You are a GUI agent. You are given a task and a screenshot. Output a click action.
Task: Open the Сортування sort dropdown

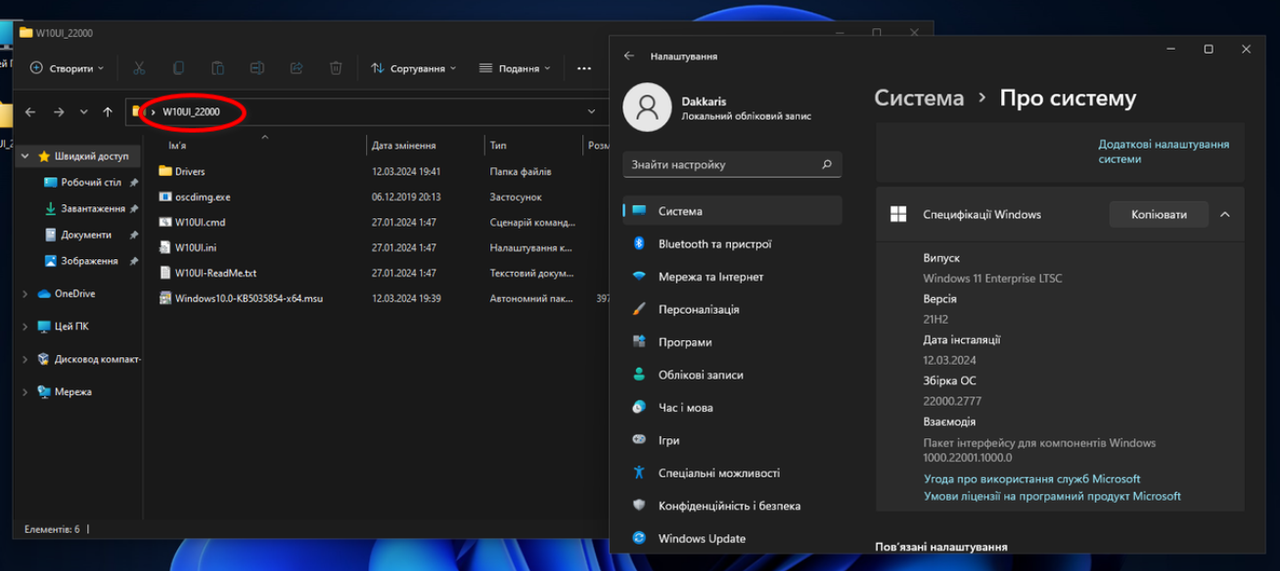click(x=413, y=68)
